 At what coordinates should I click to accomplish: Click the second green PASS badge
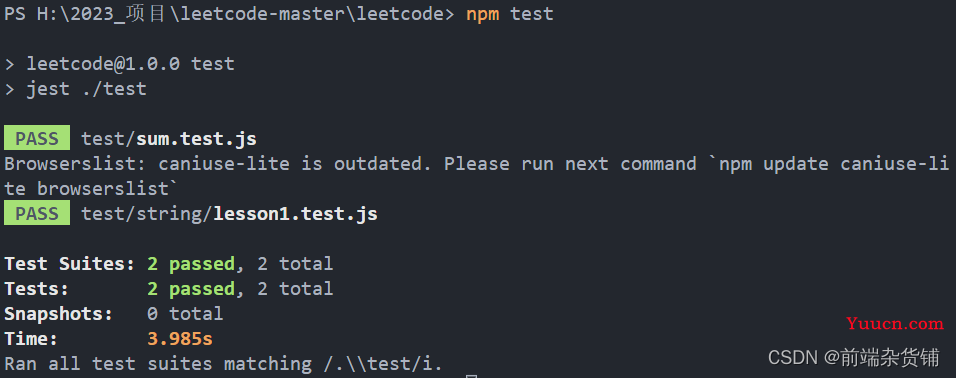pos(37,214)
